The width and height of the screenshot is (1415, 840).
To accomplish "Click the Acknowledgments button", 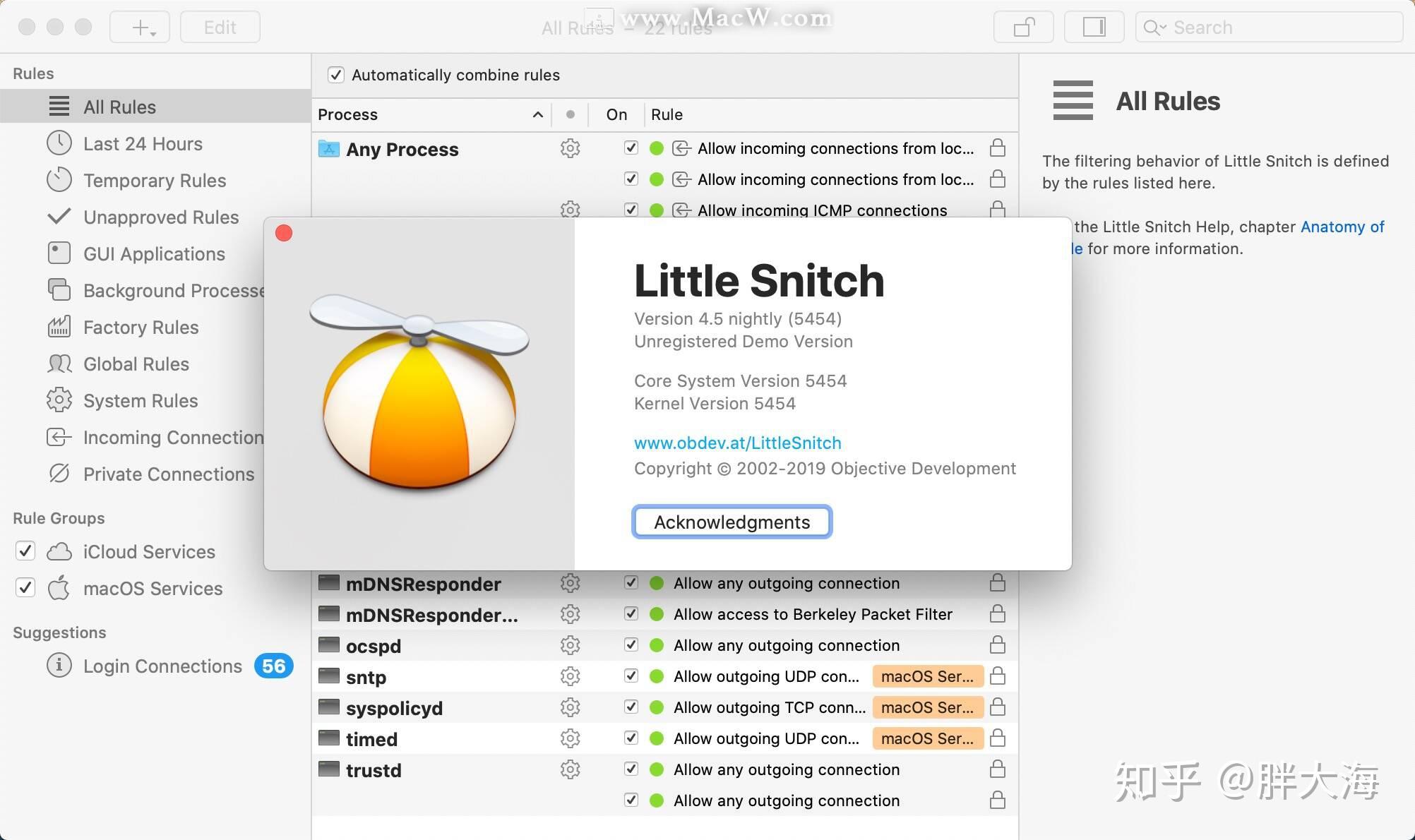I will point(732,522).
